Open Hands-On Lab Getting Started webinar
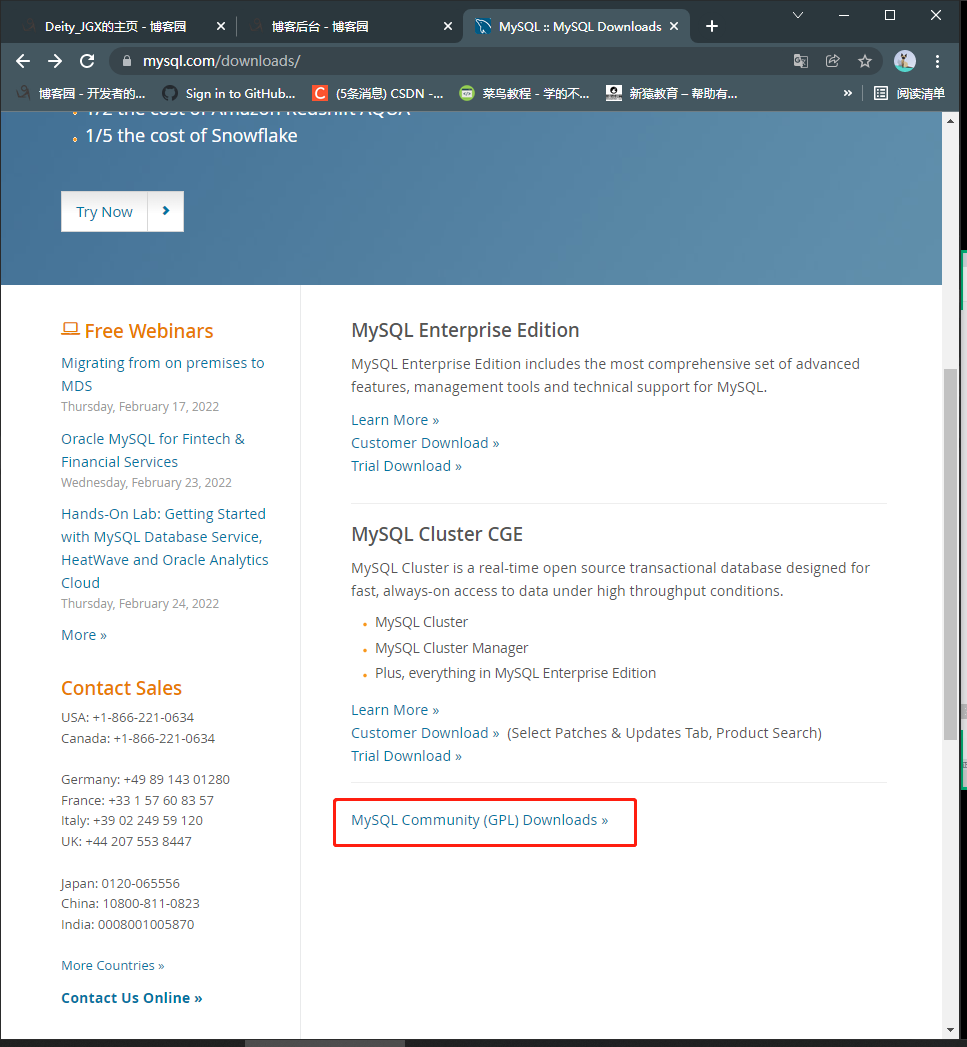Viewport: 967px width, 1047px height. 165,548
